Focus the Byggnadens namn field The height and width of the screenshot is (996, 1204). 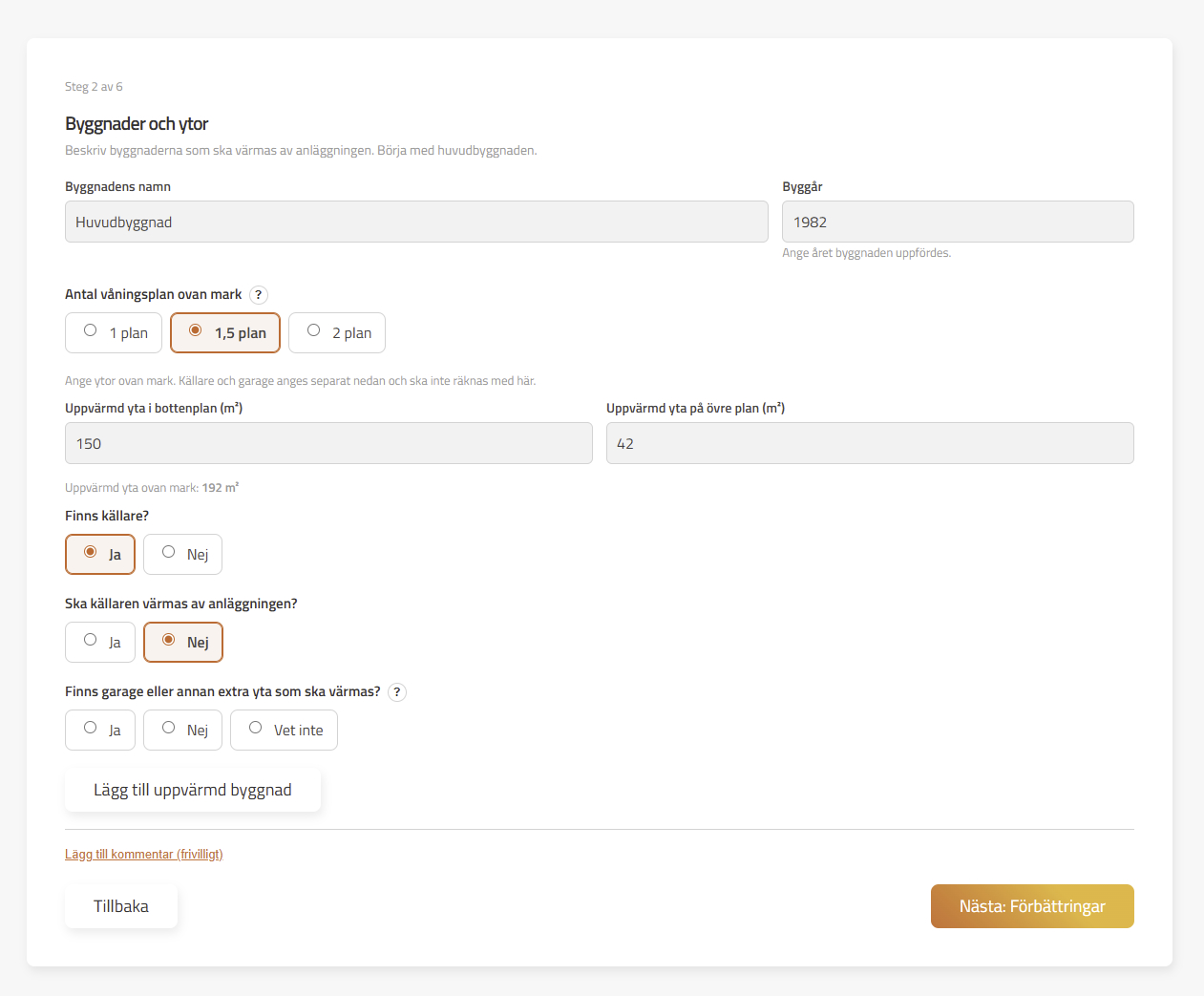pos(416,222)
